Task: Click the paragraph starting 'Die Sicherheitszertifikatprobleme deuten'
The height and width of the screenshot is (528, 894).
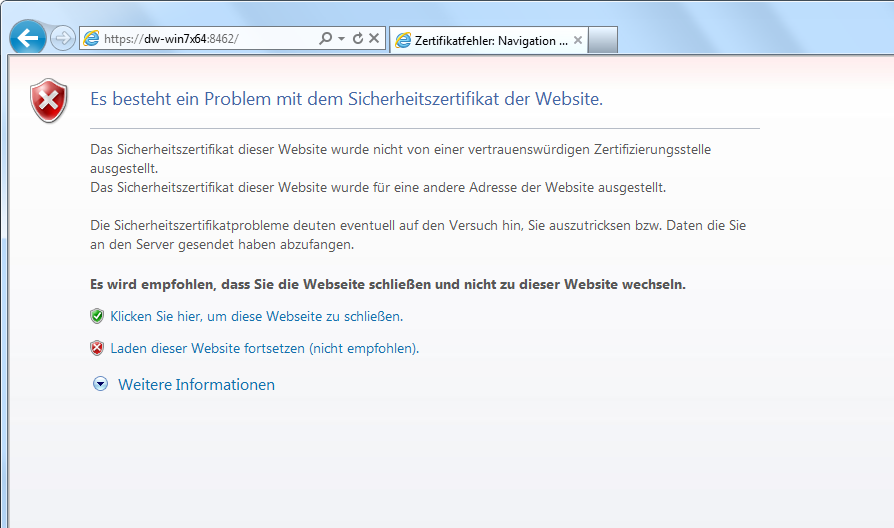Action: 418,234
